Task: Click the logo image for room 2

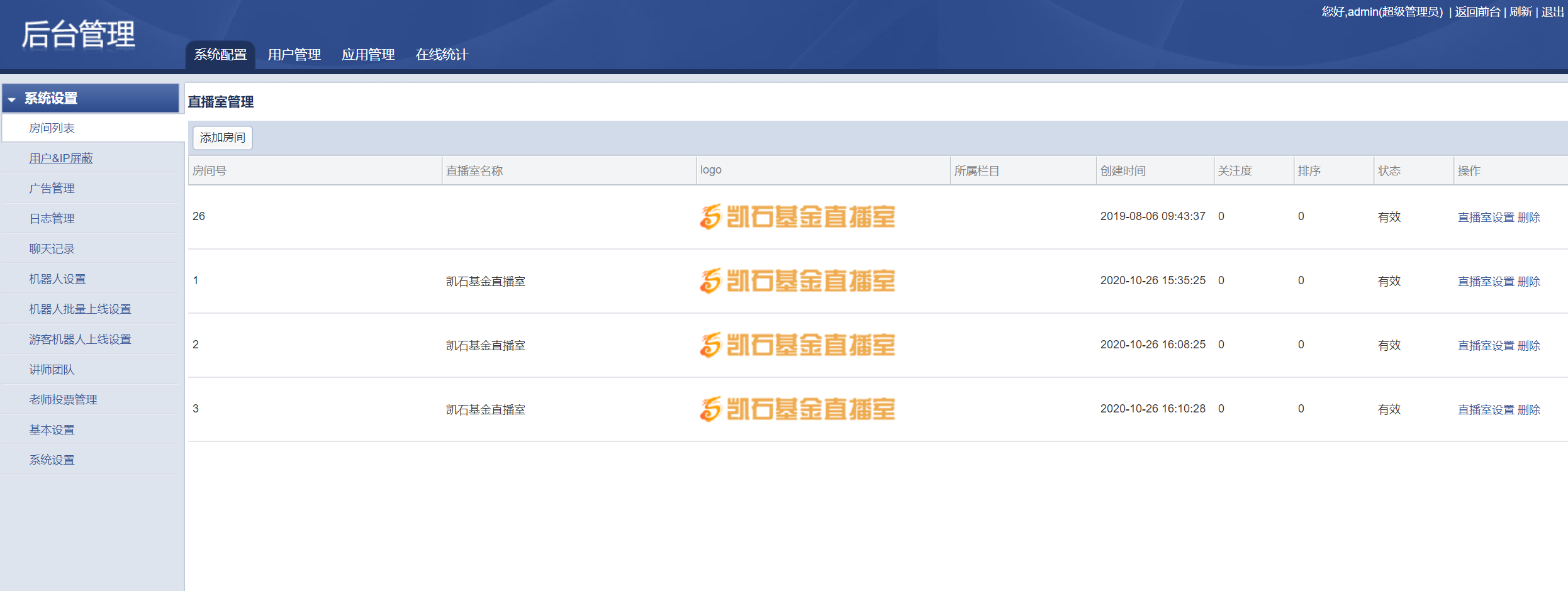Action: [x=797, y=345]
